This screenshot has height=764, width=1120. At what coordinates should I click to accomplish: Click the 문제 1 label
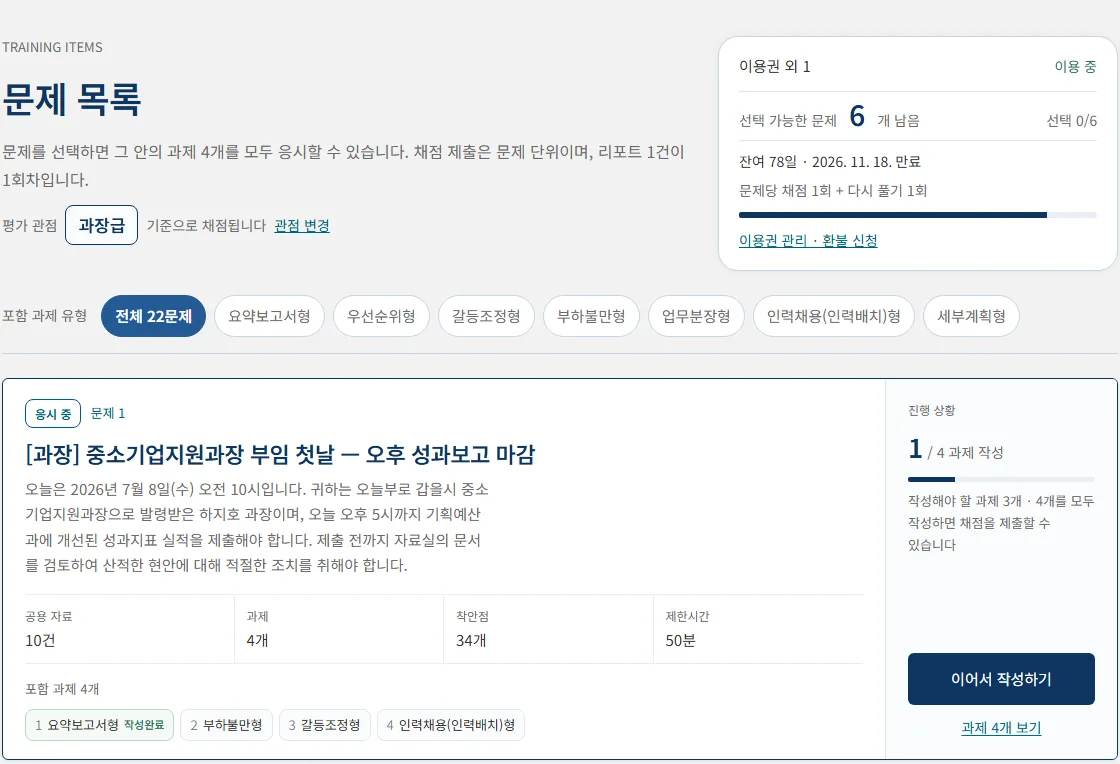108,413
